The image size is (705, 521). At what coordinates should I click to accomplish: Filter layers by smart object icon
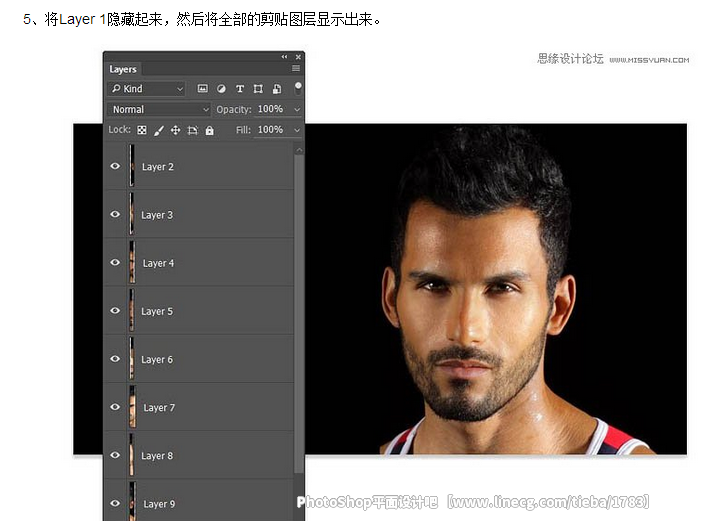click(277, 89)
